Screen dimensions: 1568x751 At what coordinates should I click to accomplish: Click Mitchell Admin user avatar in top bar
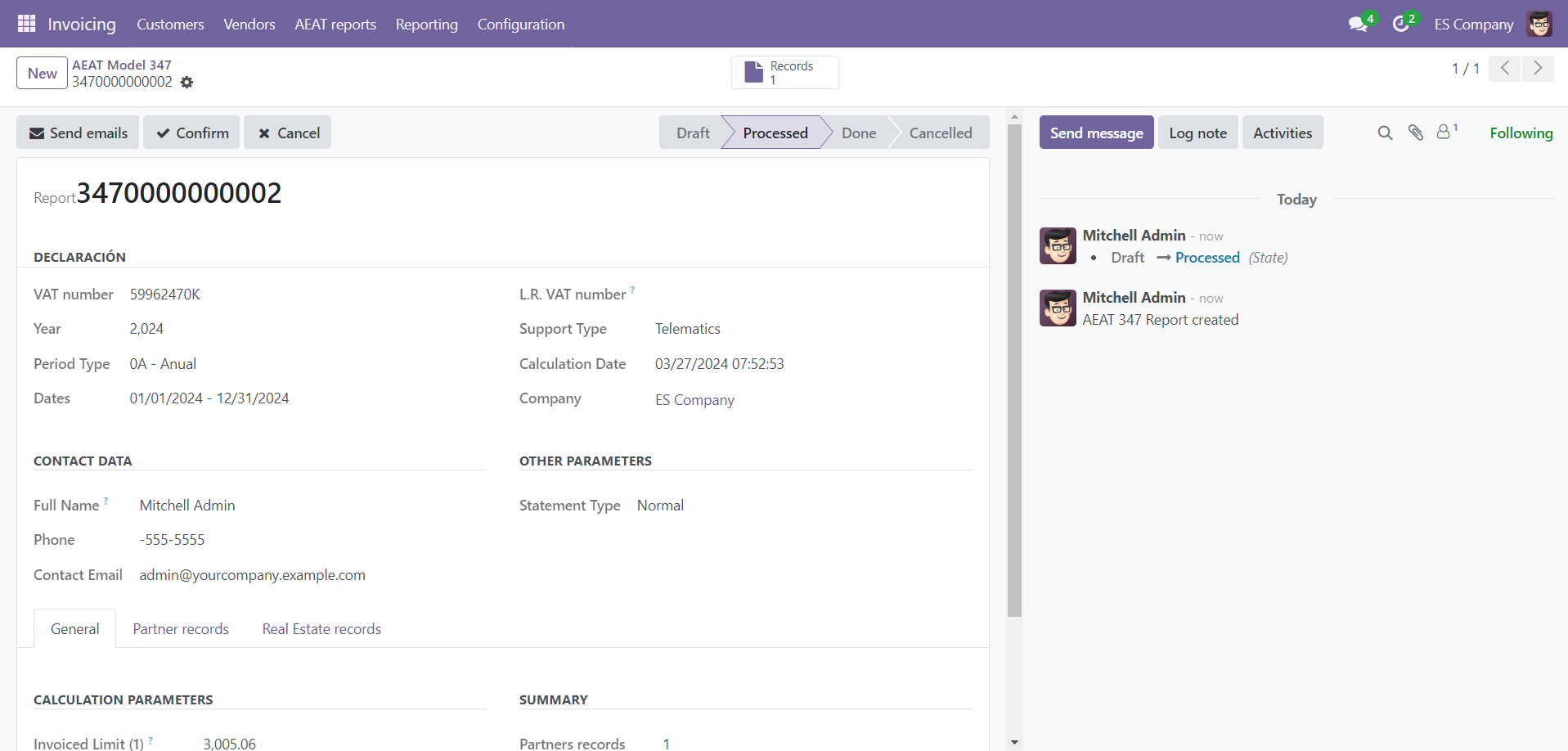1539,24
